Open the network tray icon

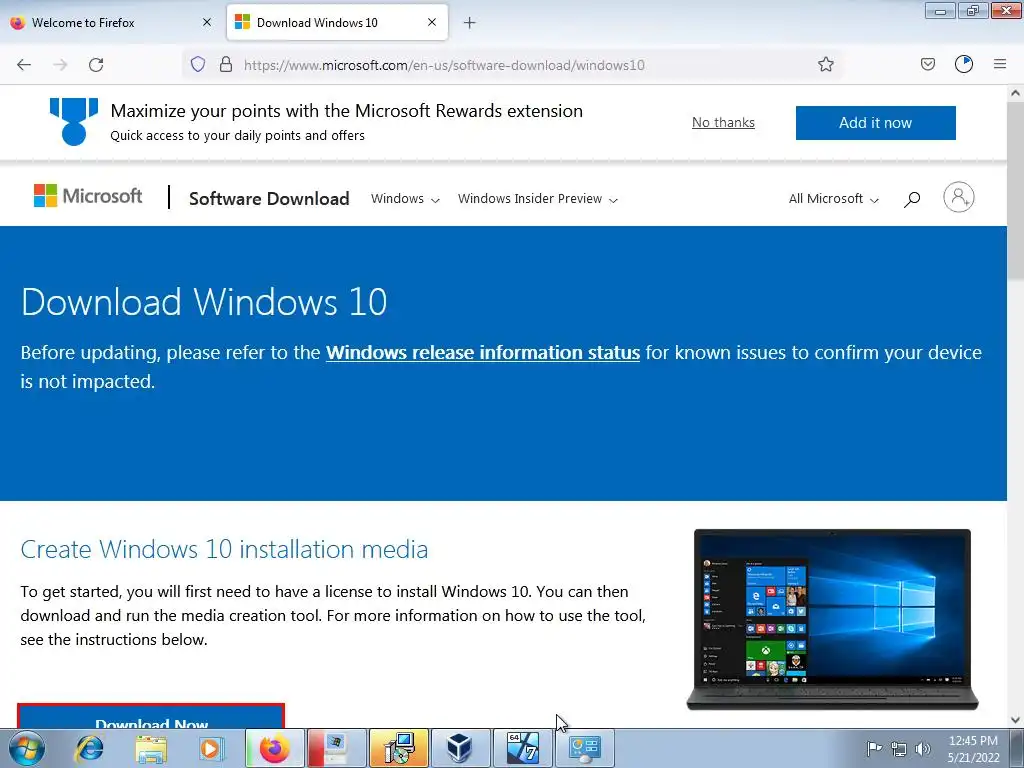pos(899,749)
